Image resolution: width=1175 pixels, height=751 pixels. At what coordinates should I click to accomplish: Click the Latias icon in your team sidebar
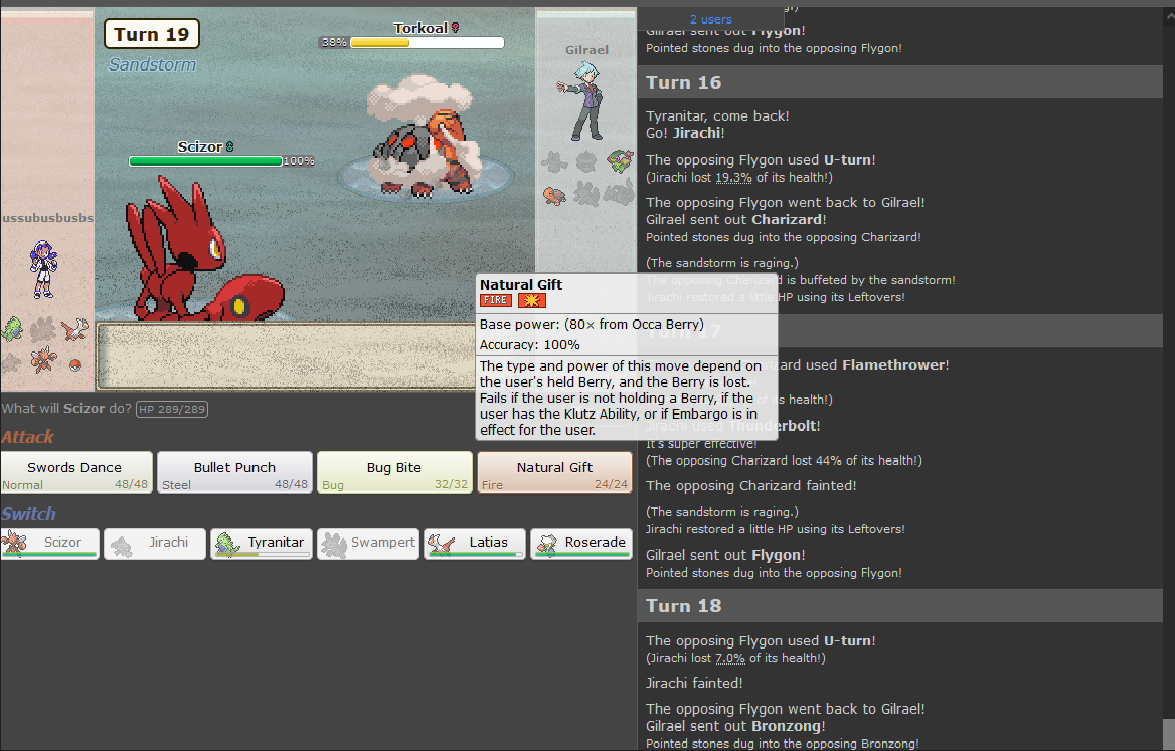75,329
